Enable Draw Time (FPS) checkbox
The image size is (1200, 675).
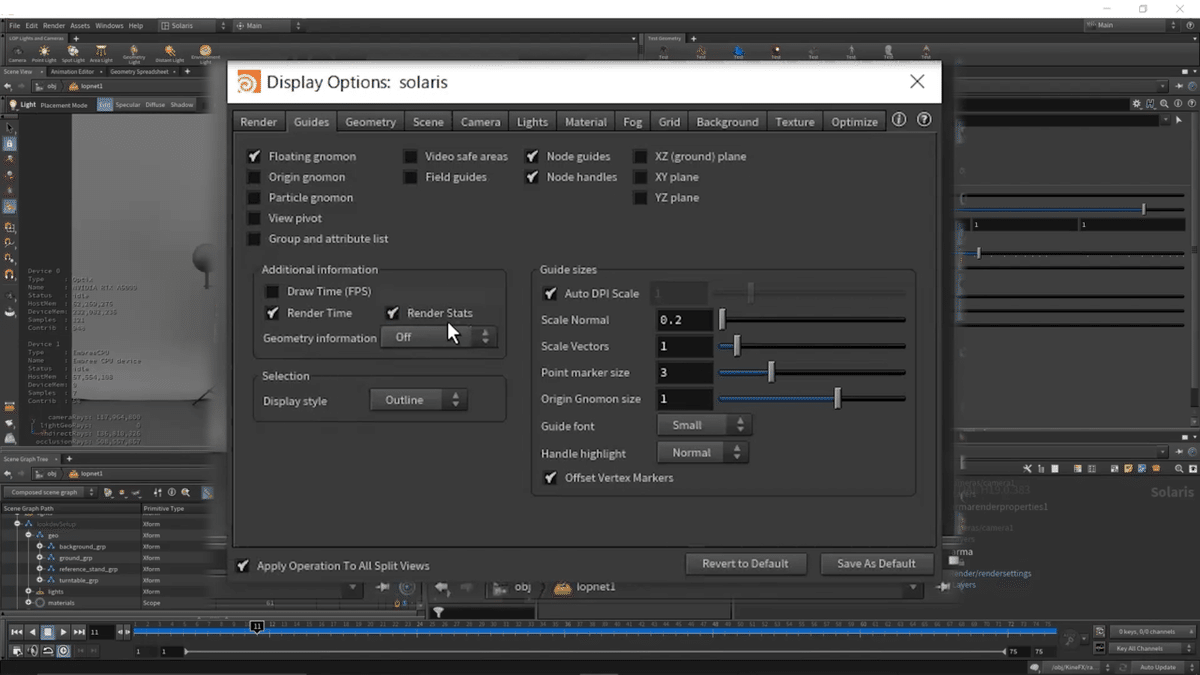pyautogui.click(x=272, y=291)
